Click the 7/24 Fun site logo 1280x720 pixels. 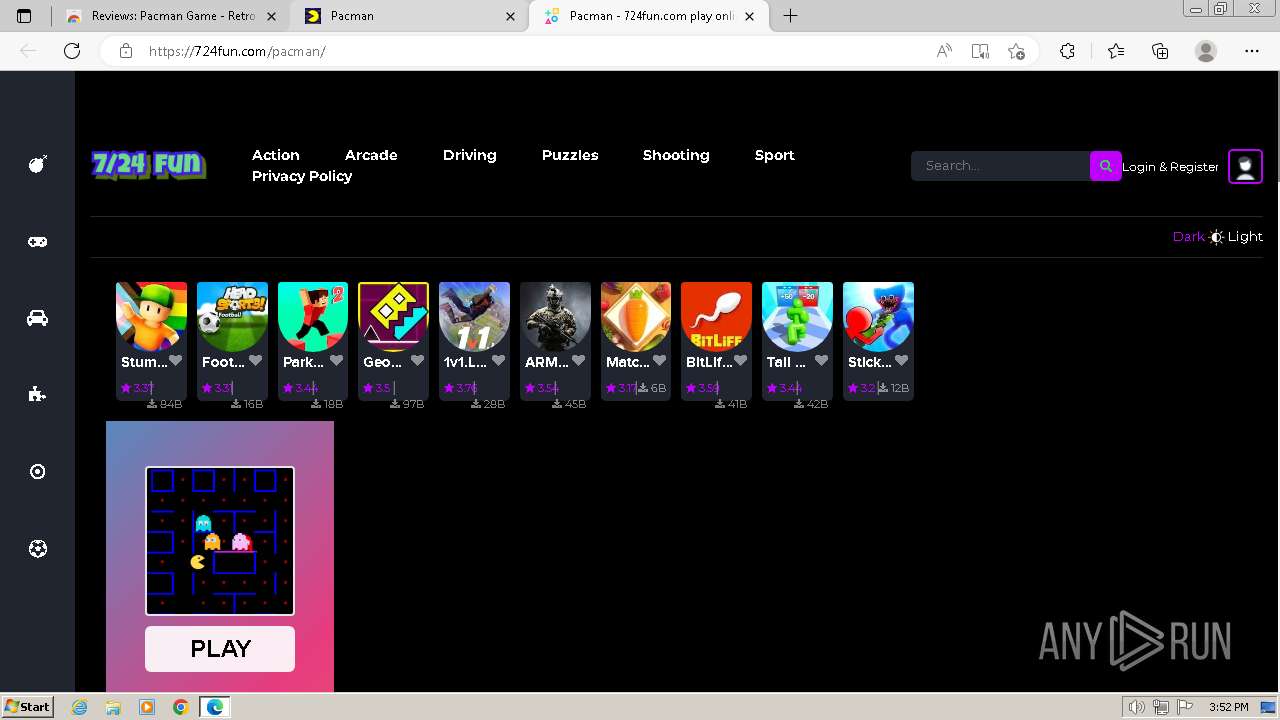pyautogui.click(x=148, y=164)
